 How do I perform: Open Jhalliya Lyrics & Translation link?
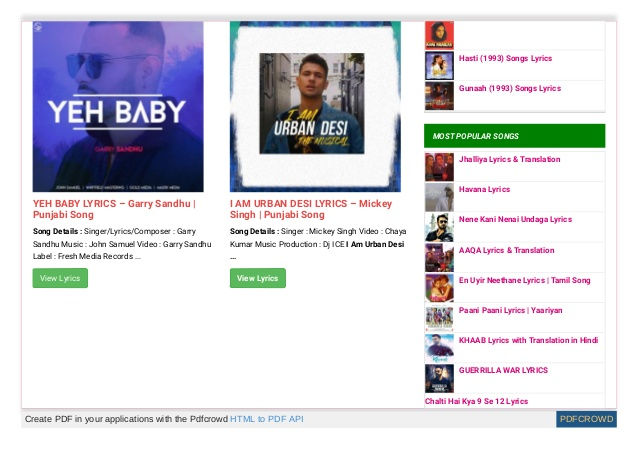click(x=509, y=159)
